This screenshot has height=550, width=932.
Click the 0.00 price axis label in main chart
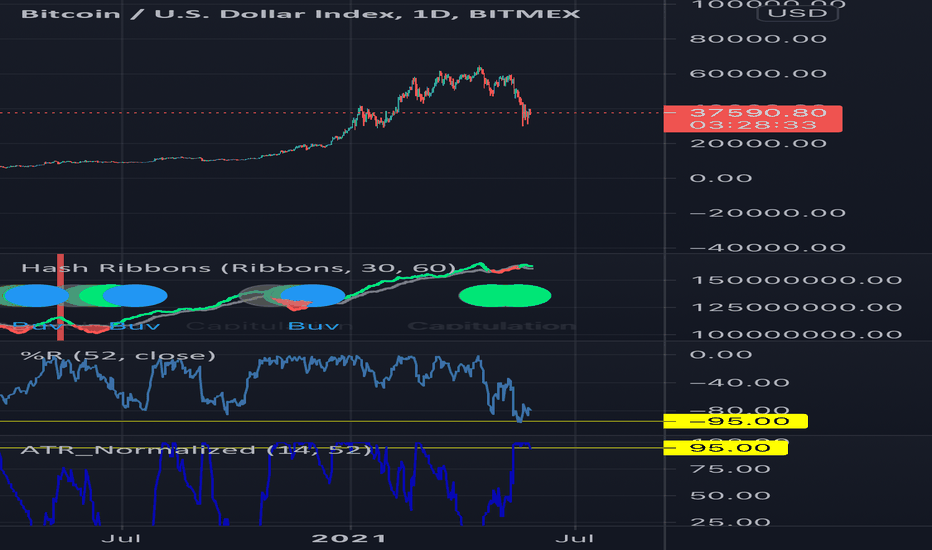(721, 178)
